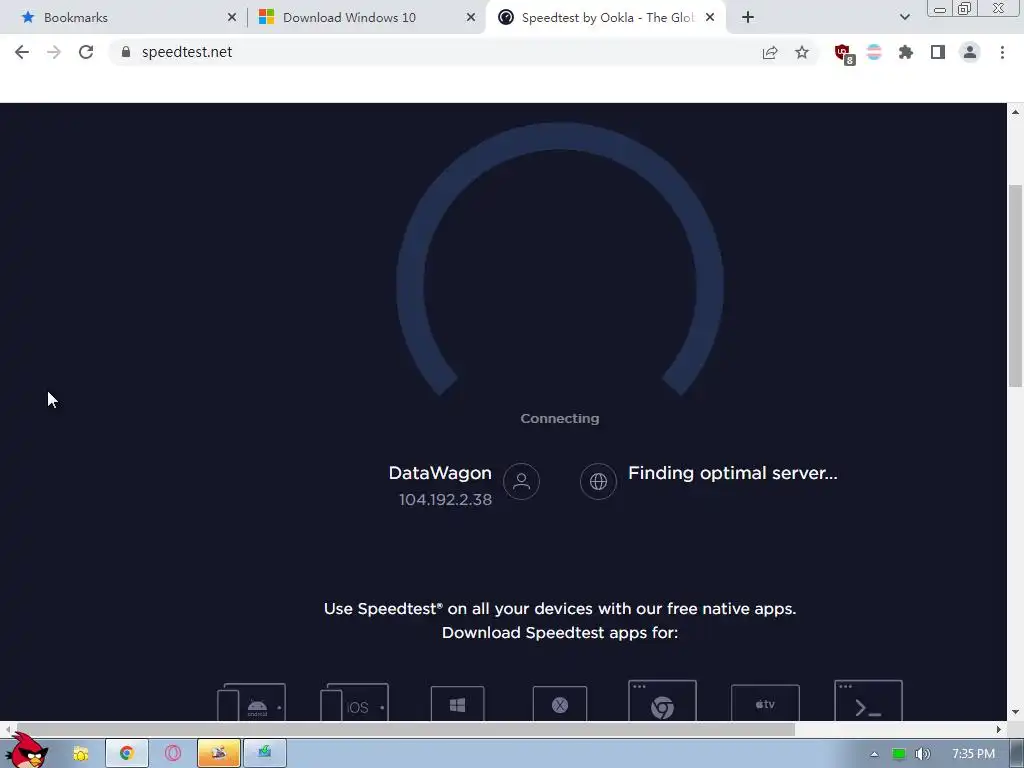This screenshot has height=768, width=1024.
Task: Open the monitor app in taskbar
Action: (x=264, y=754)
